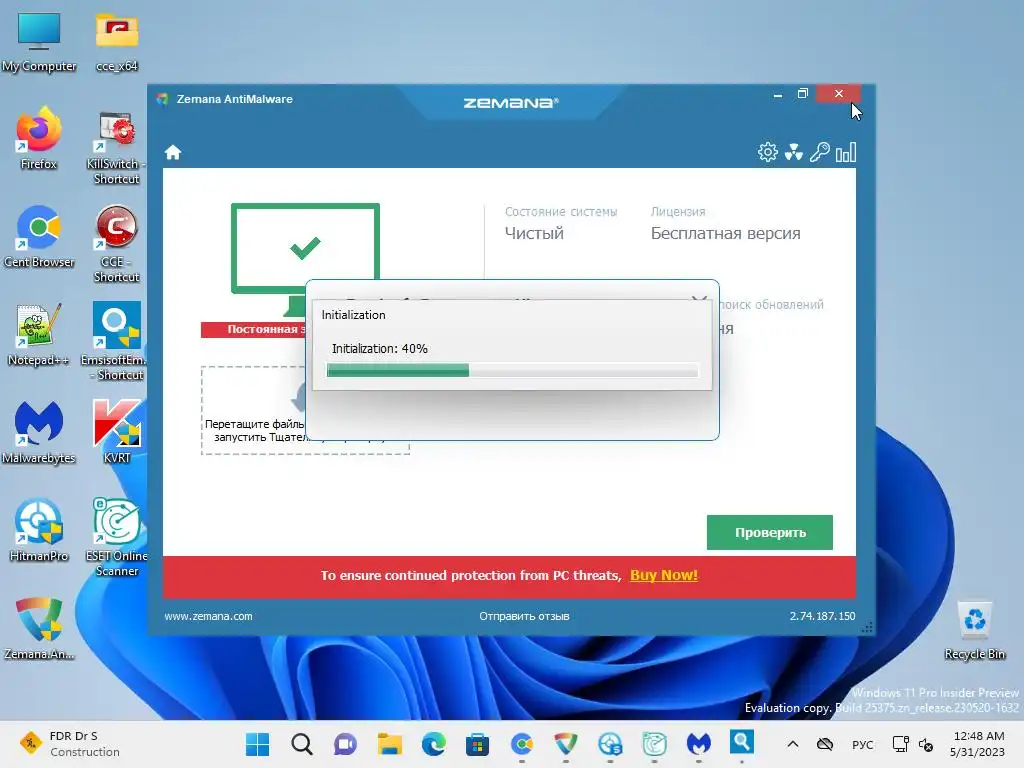Launch HitmanPro desktop icon

pyautogui.click(x=39, y=530)
